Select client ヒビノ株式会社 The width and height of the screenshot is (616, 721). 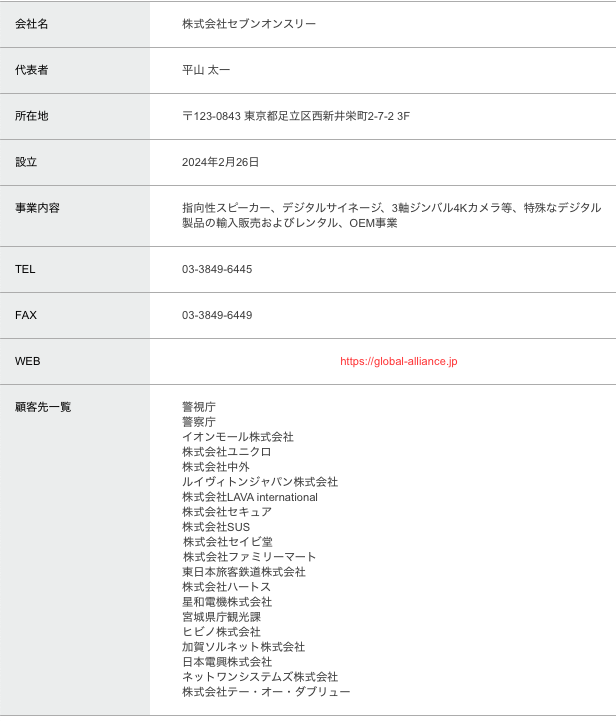pos(222,632)
